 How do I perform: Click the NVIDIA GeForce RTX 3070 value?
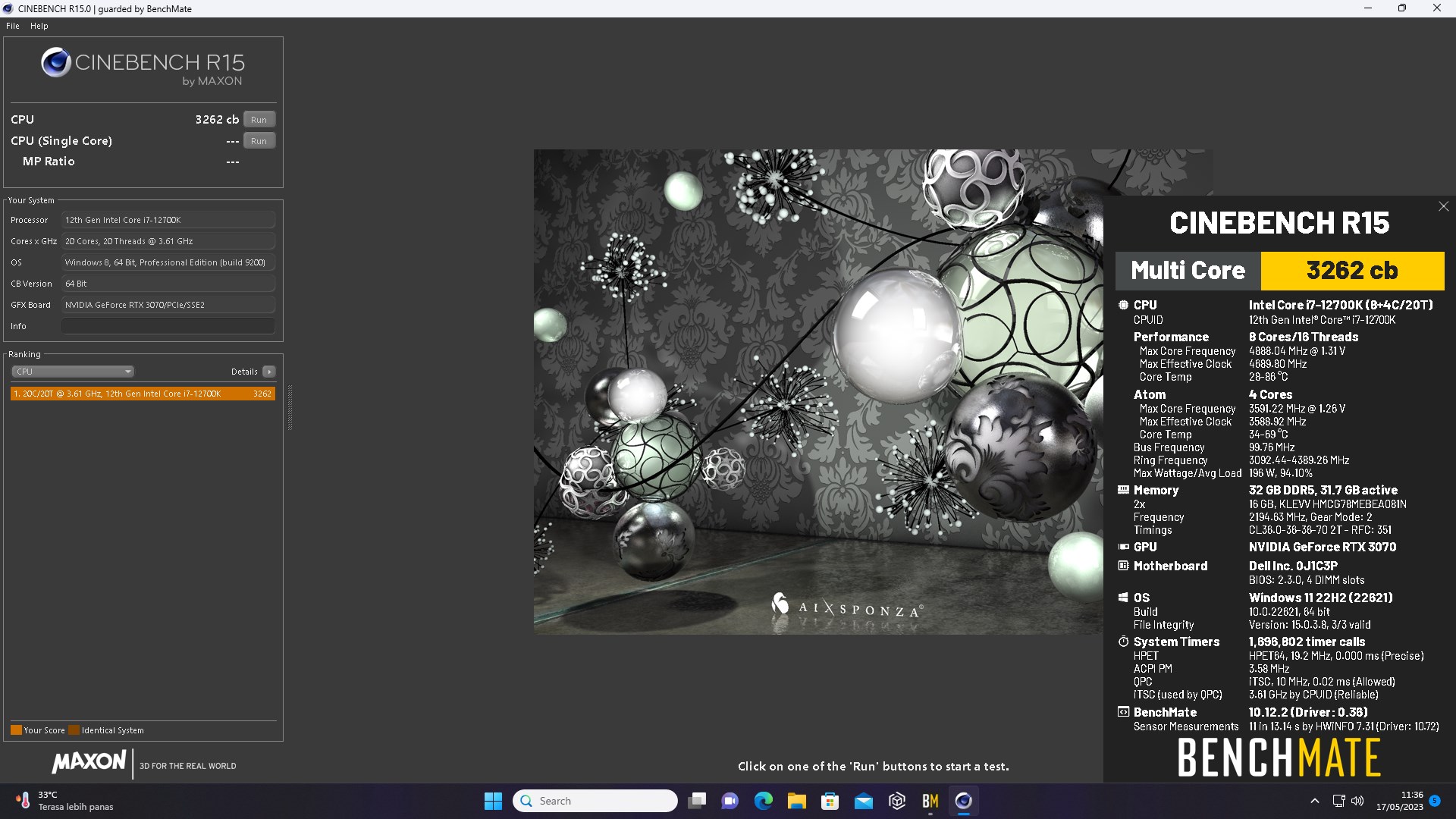tap(1323, 547)
